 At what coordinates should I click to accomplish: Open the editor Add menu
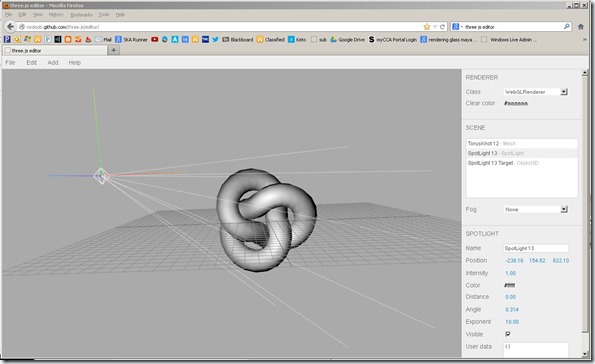pyautogui.click(x=53, y=63)
